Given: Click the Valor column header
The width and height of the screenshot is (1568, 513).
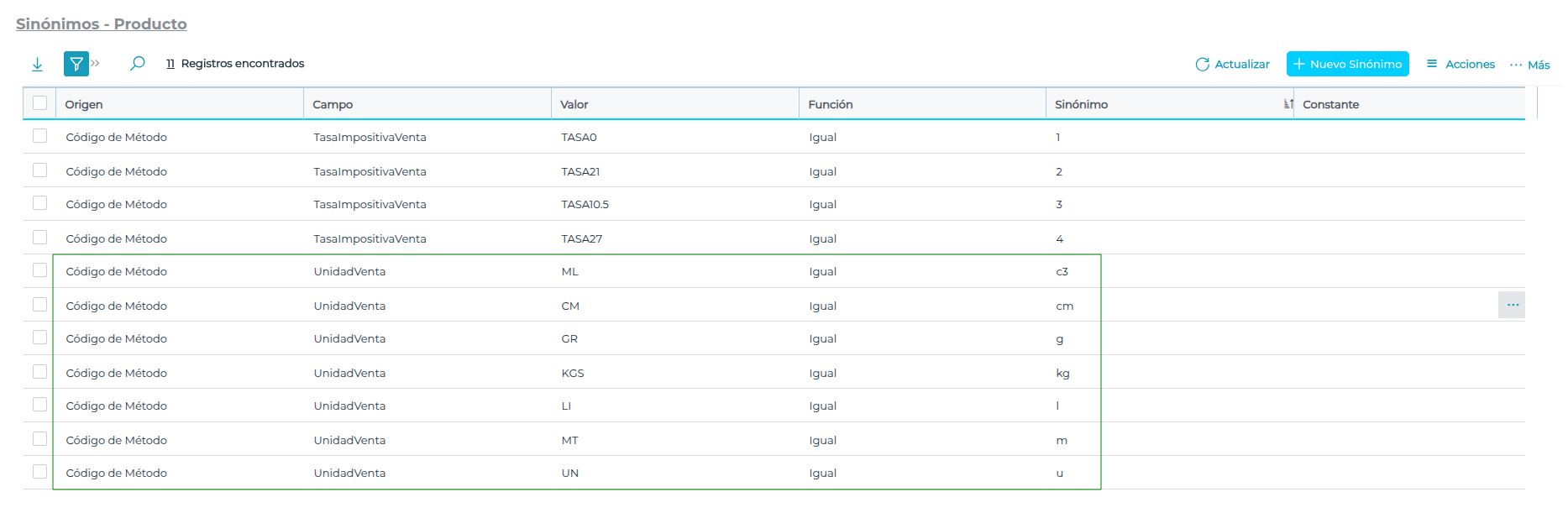Looking at the screenshot, I should (x=574, y=104).
